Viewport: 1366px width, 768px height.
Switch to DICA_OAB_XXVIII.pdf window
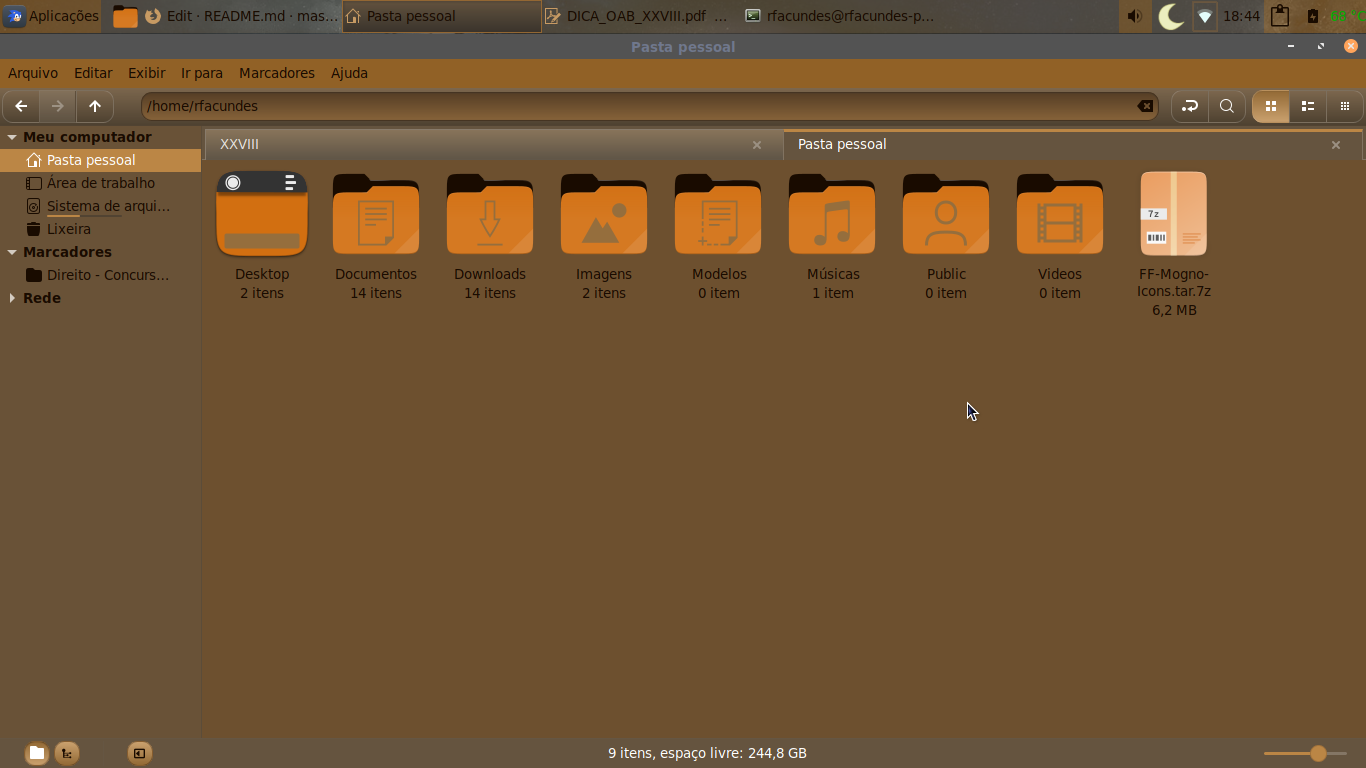coord(640,16)
